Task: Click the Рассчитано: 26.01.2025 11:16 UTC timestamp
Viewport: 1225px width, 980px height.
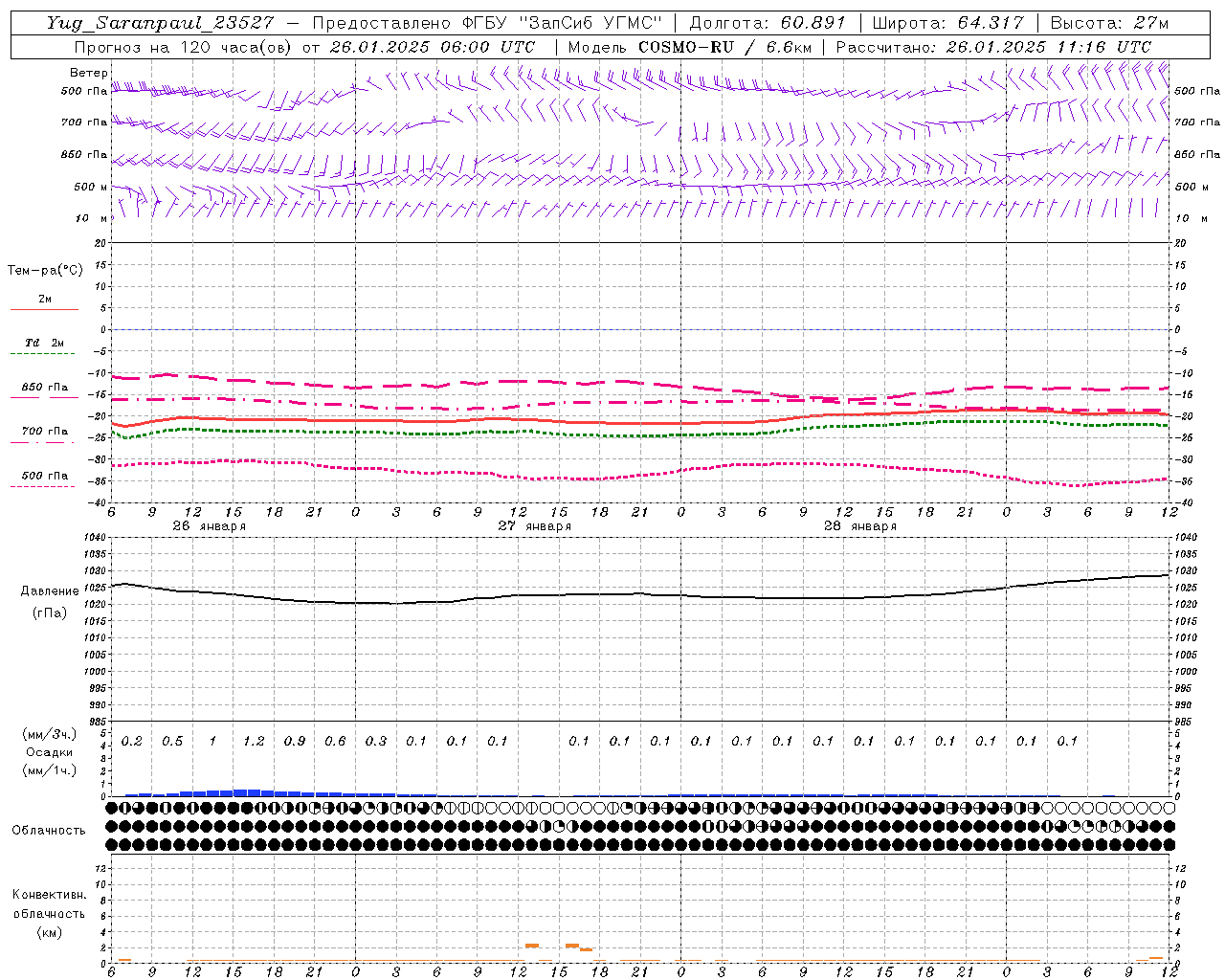Action: click(x=993, y=47)
